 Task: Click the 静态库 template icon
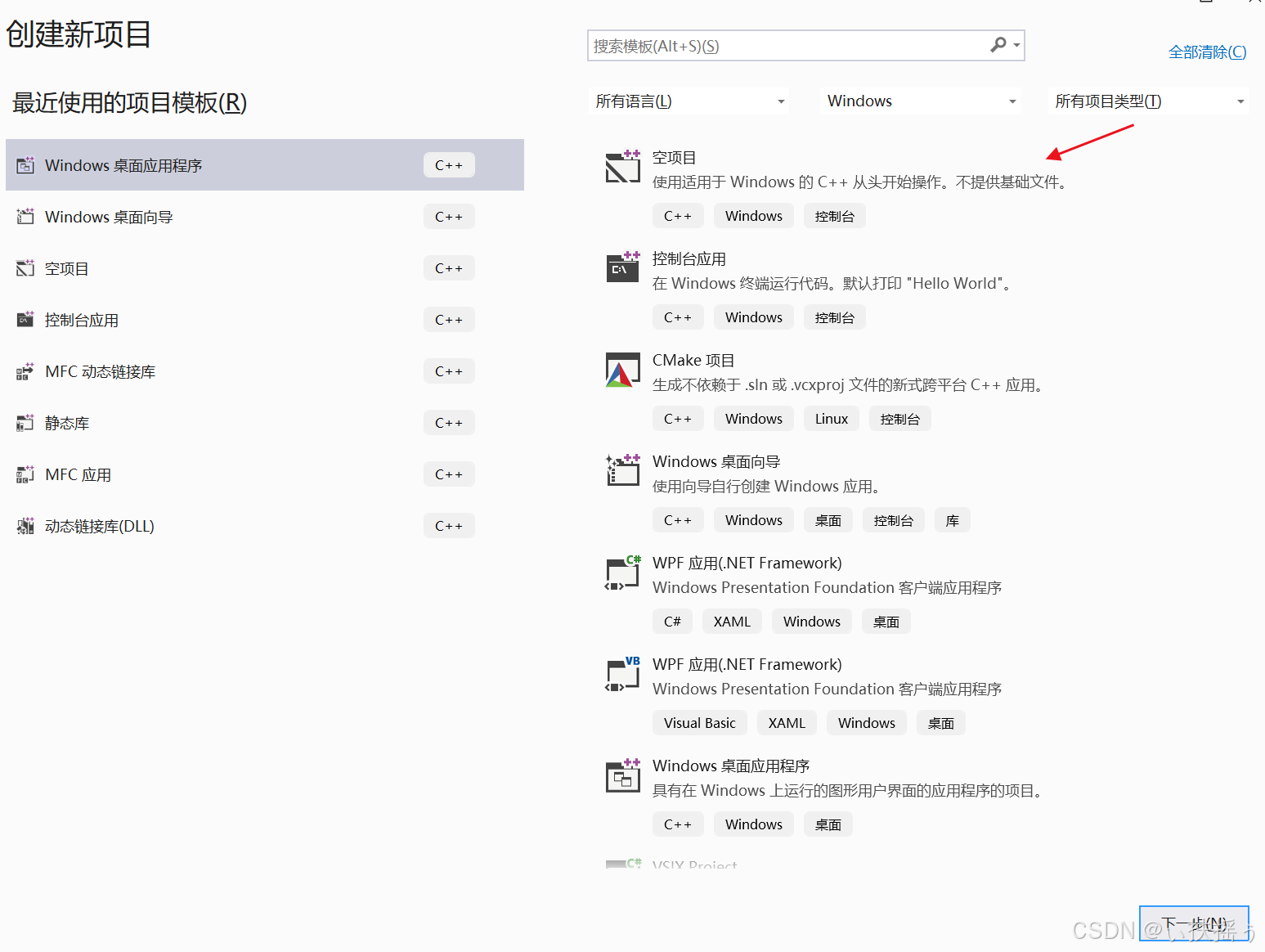pyautogui.click(x=25, y=423)
